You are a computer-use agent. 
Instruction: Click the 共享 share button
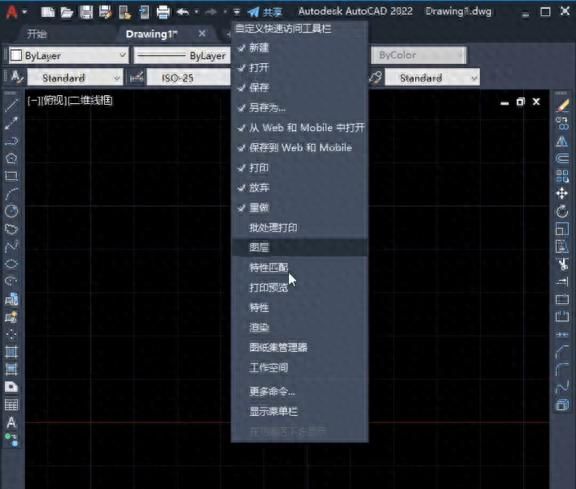[x=265, y=12]
